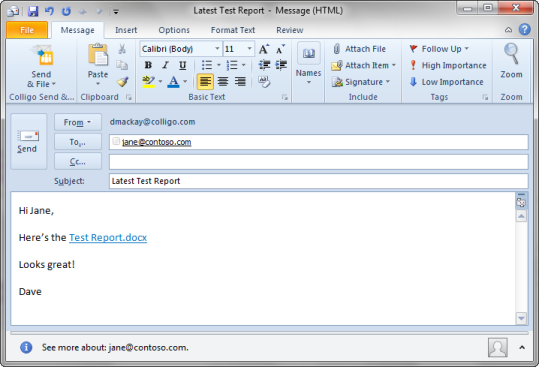Screen dimensions: 539x367
Task: Click the contact photo placeholder
Action: tap(498, 347)
